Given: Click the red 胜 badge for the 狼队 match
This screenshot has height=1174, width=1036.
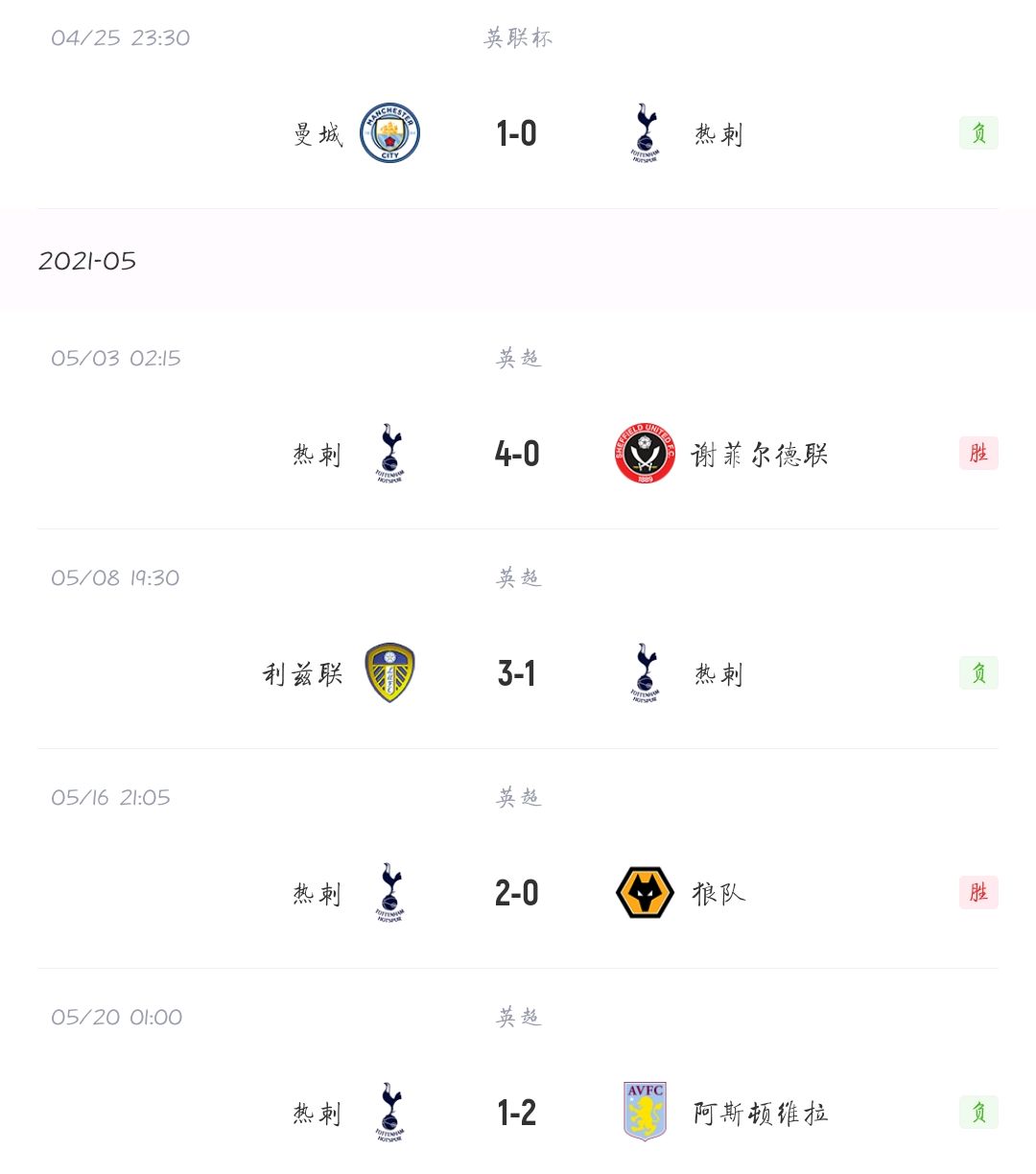Looking at the screenshot, I should click(x=978, y=893).
